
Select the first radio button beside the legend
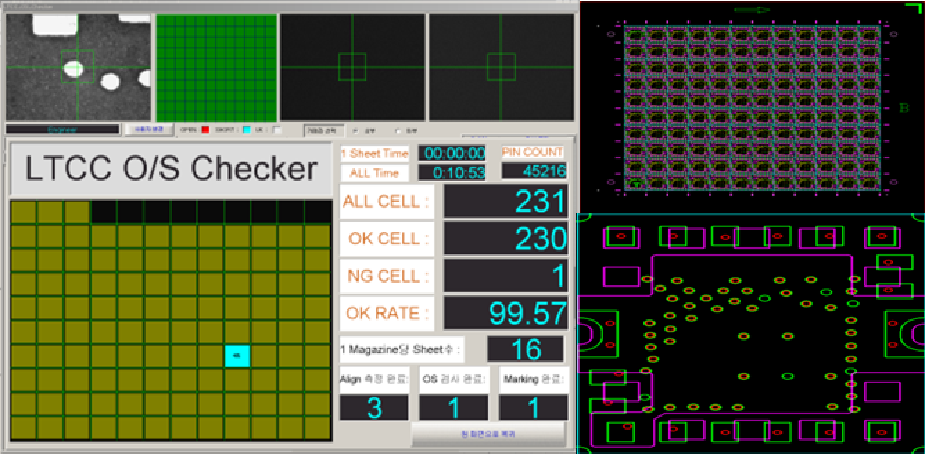click(x=357, y=130)
